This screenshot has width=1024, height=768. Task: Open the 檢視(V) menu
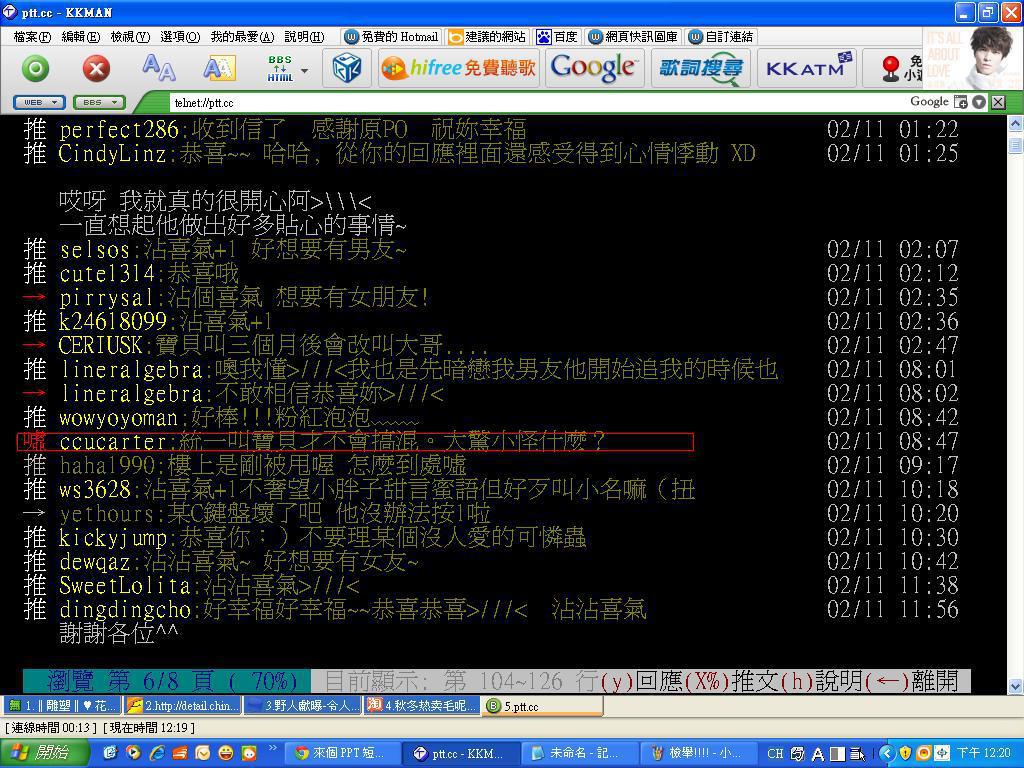coord(130,37)
